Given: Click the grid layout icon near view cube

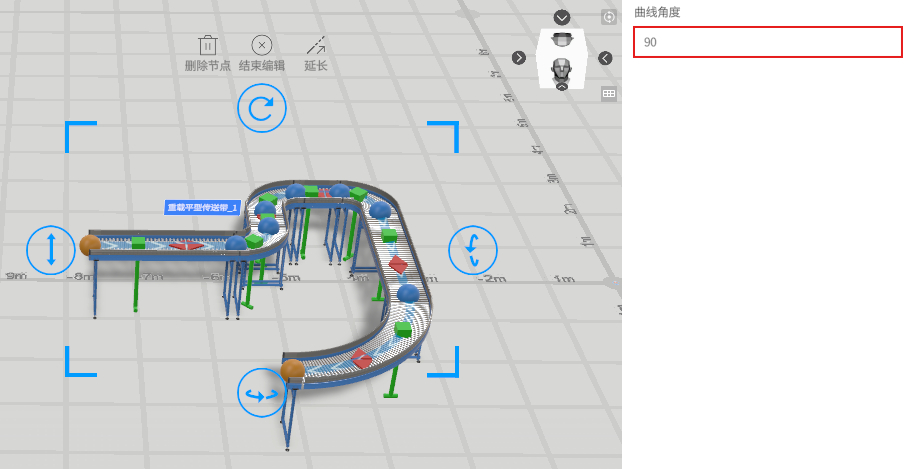Looking at the screenshot, I should click(609, 93).
